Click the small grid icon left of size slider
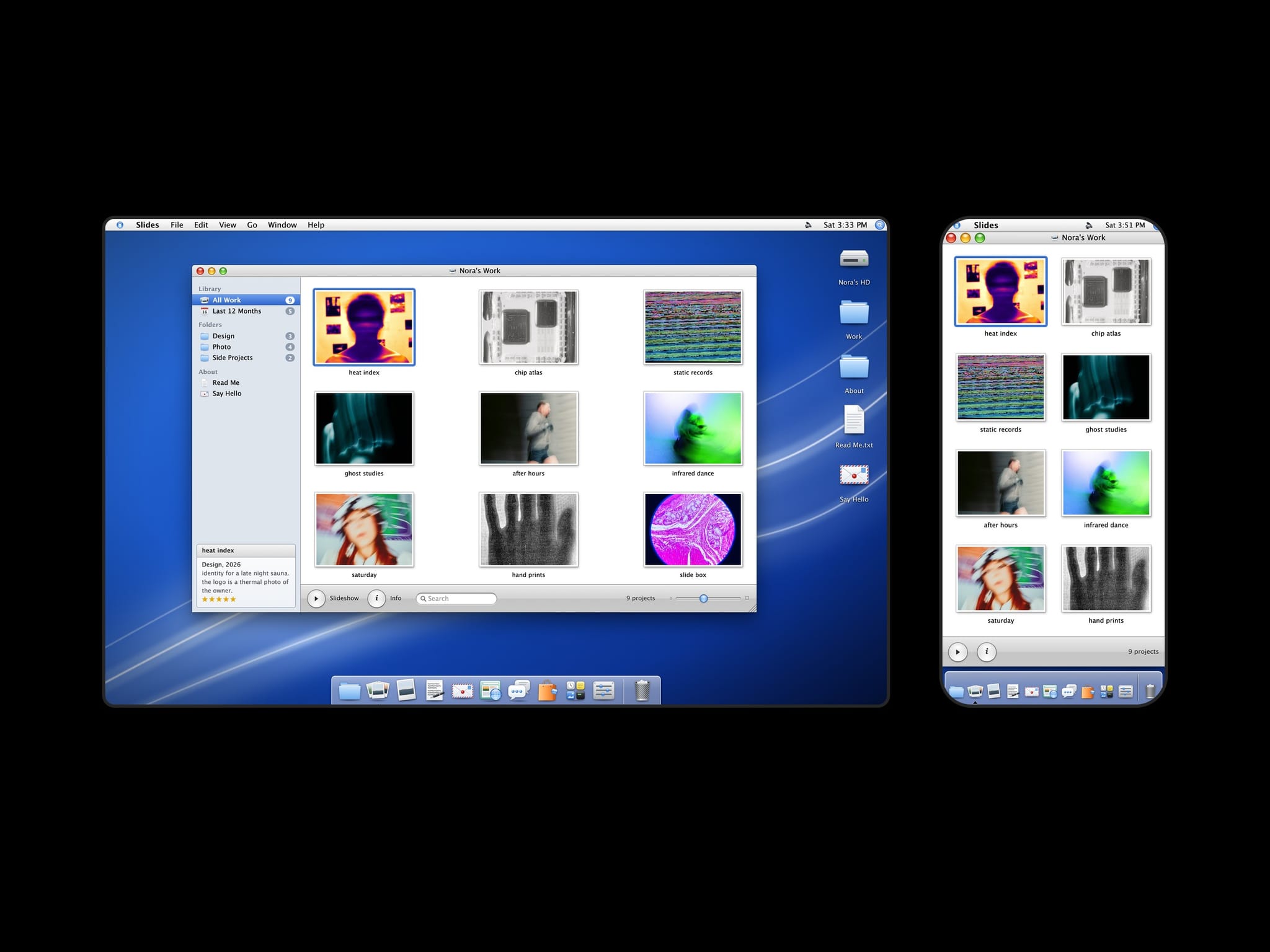Screen dimensions: 1270x952 click(x=670, y=598)
